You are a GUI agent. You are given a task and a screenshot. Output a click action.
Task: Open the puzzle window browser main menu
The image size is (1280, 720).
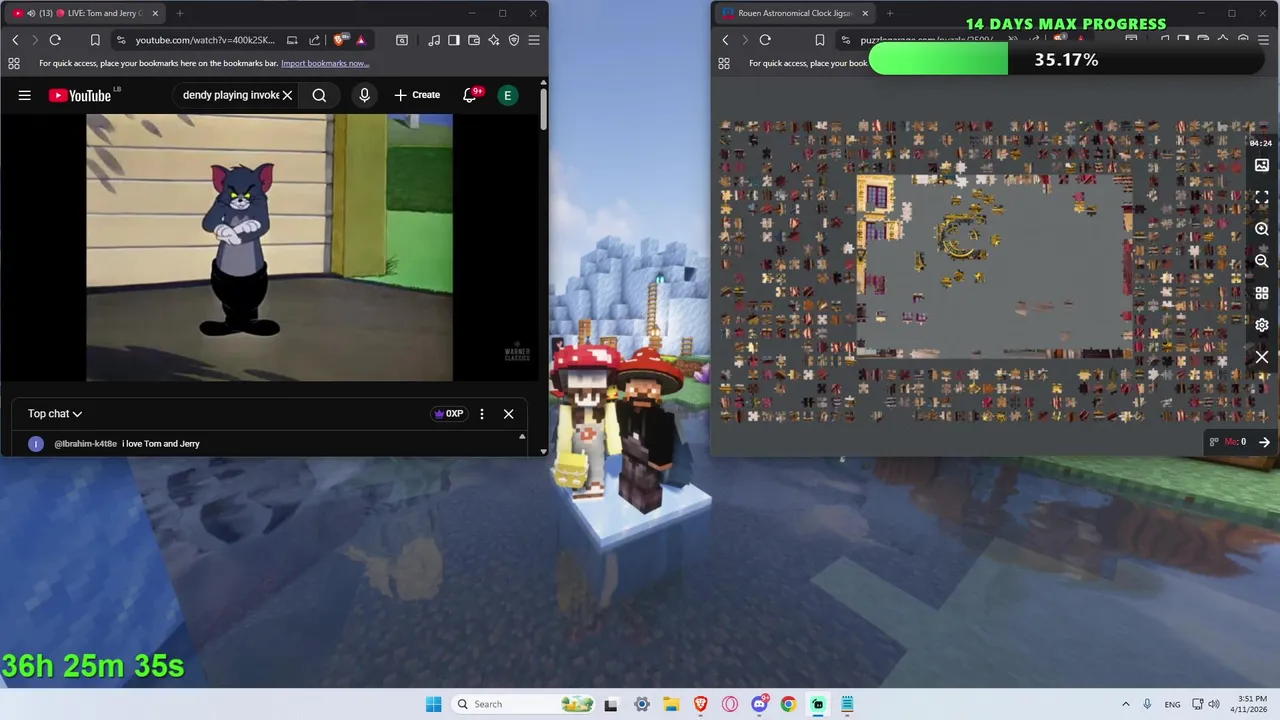(x=1263, y=40)
